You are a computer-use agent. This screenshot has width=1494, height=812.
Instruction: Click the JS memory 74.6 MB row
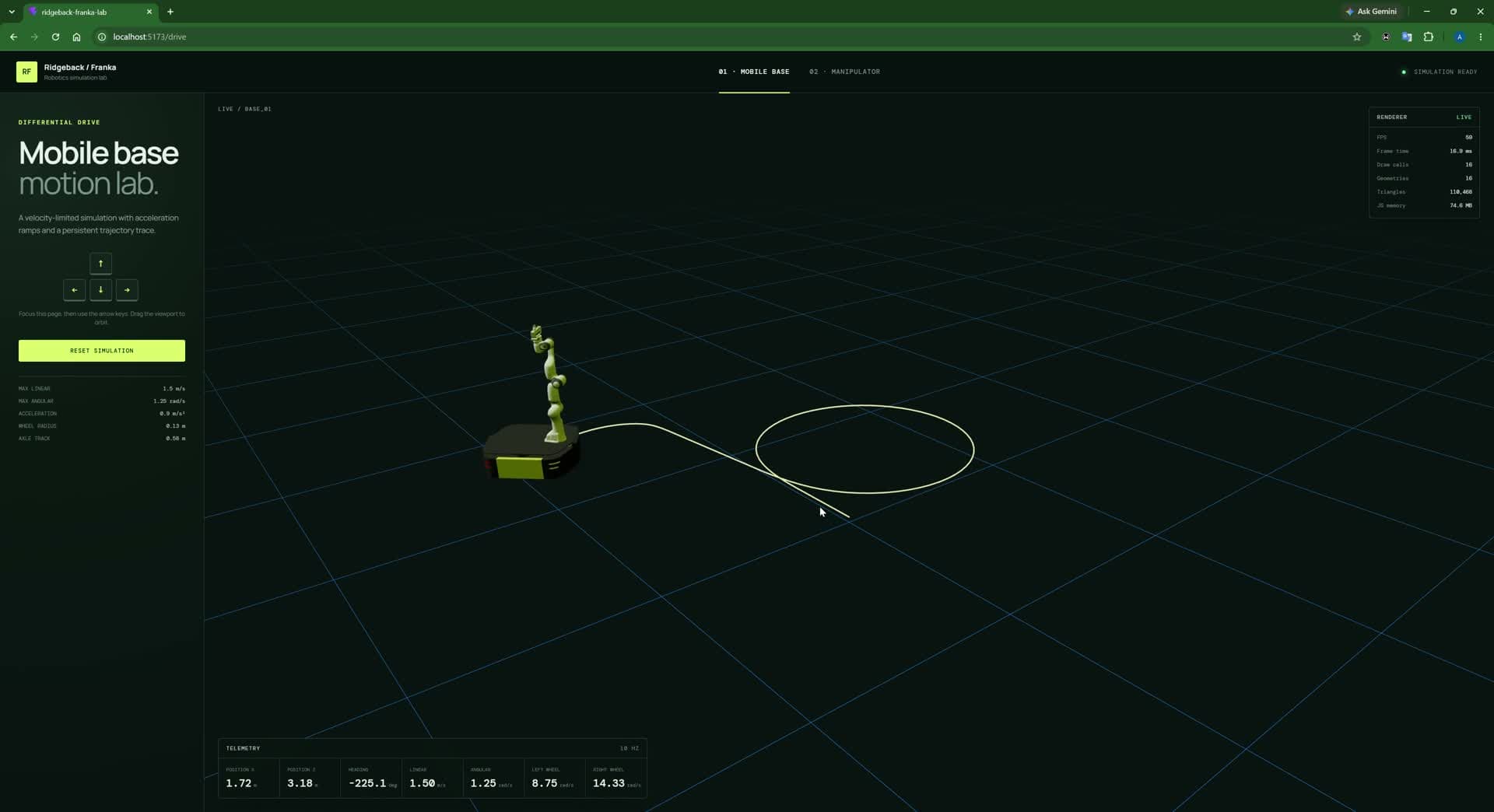click(1424, 205)
